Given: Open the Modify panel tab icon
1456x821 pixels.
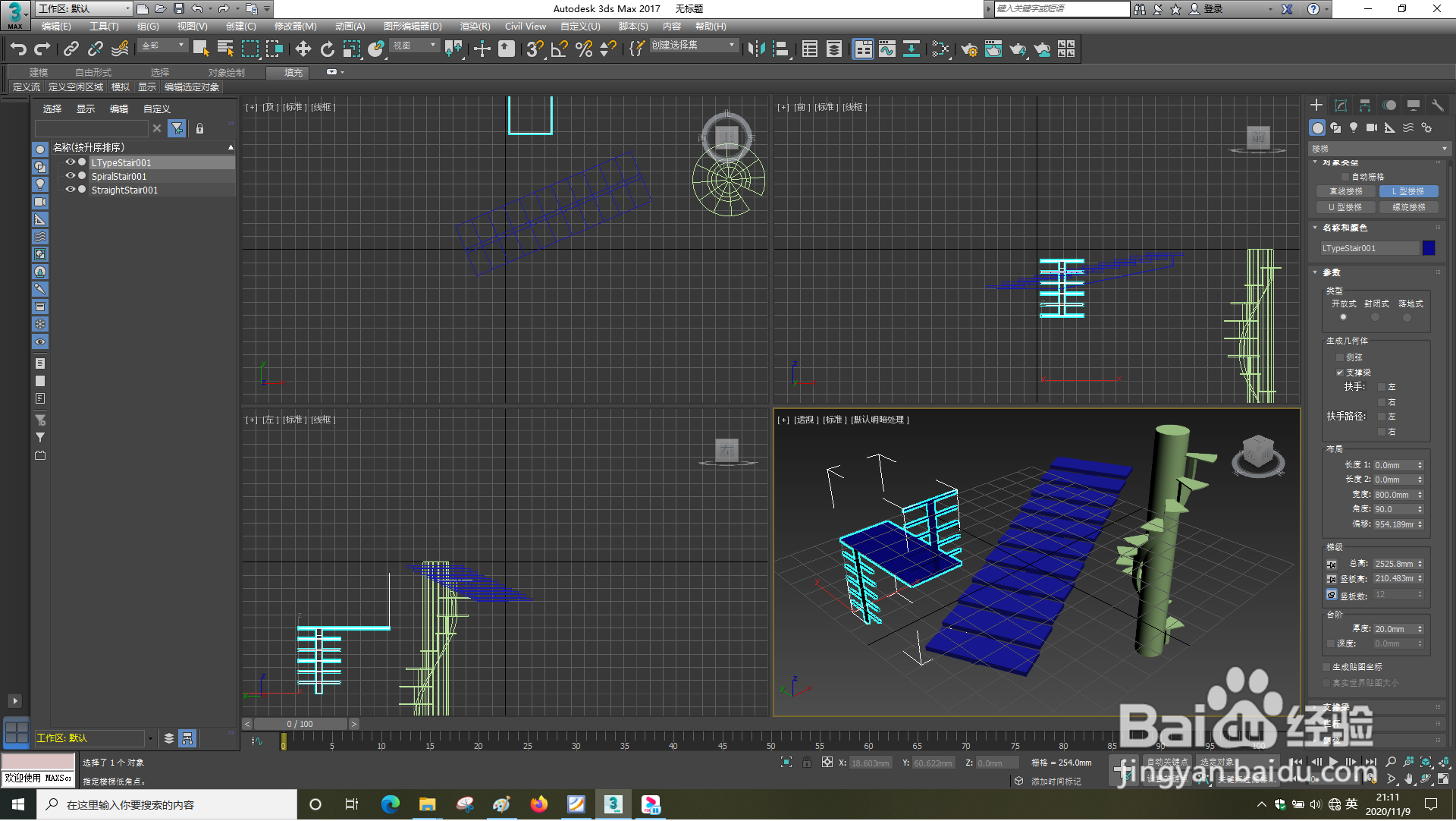Looking at the screenshot, I should click(1340, 105).
